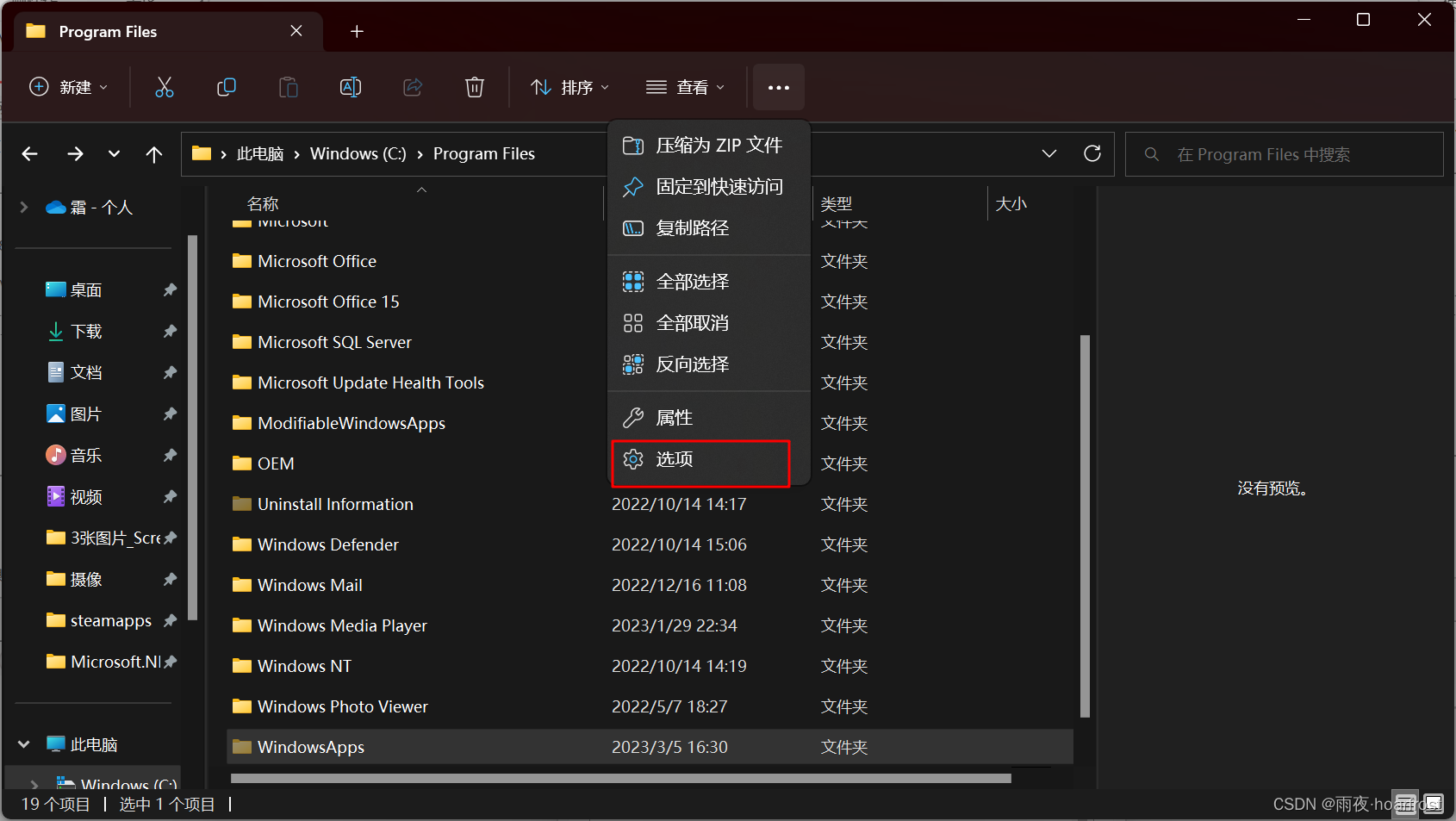Open the 新建 dropdown button
This screenshot has height=821, width=1456.
click(x=69, y=87)
